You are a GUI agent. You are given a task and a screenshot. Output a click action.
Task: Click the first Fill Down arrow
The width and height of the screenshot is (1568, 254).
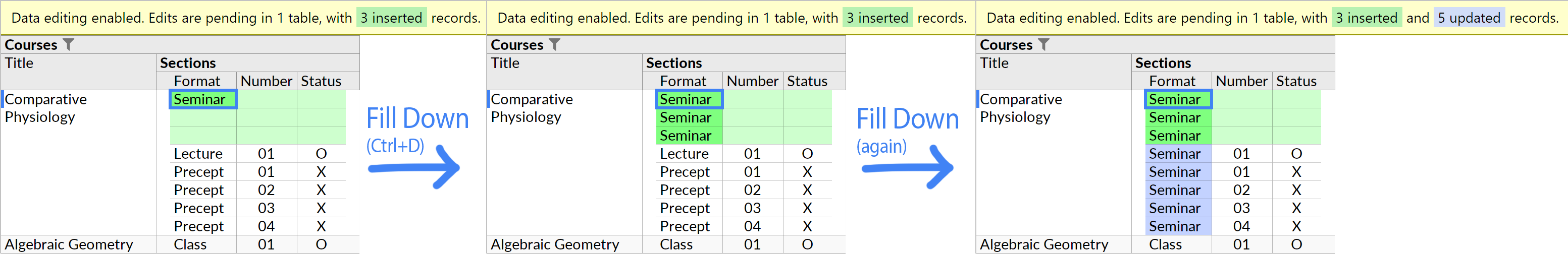pos(415,166)
